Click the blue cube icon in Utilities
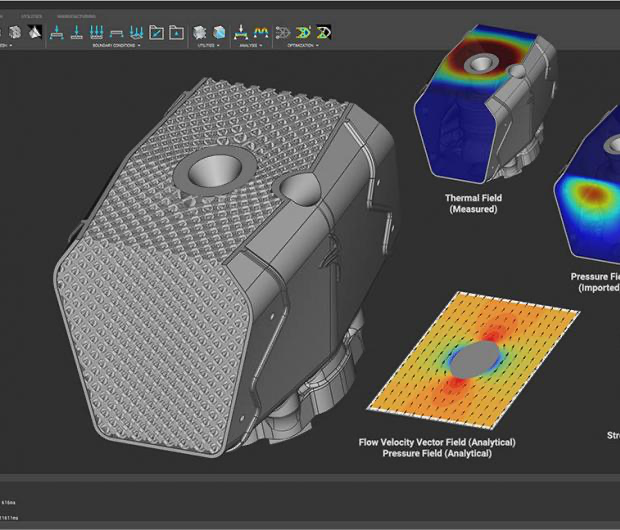The height and width of the screenshot is (530, 620). 217,33
